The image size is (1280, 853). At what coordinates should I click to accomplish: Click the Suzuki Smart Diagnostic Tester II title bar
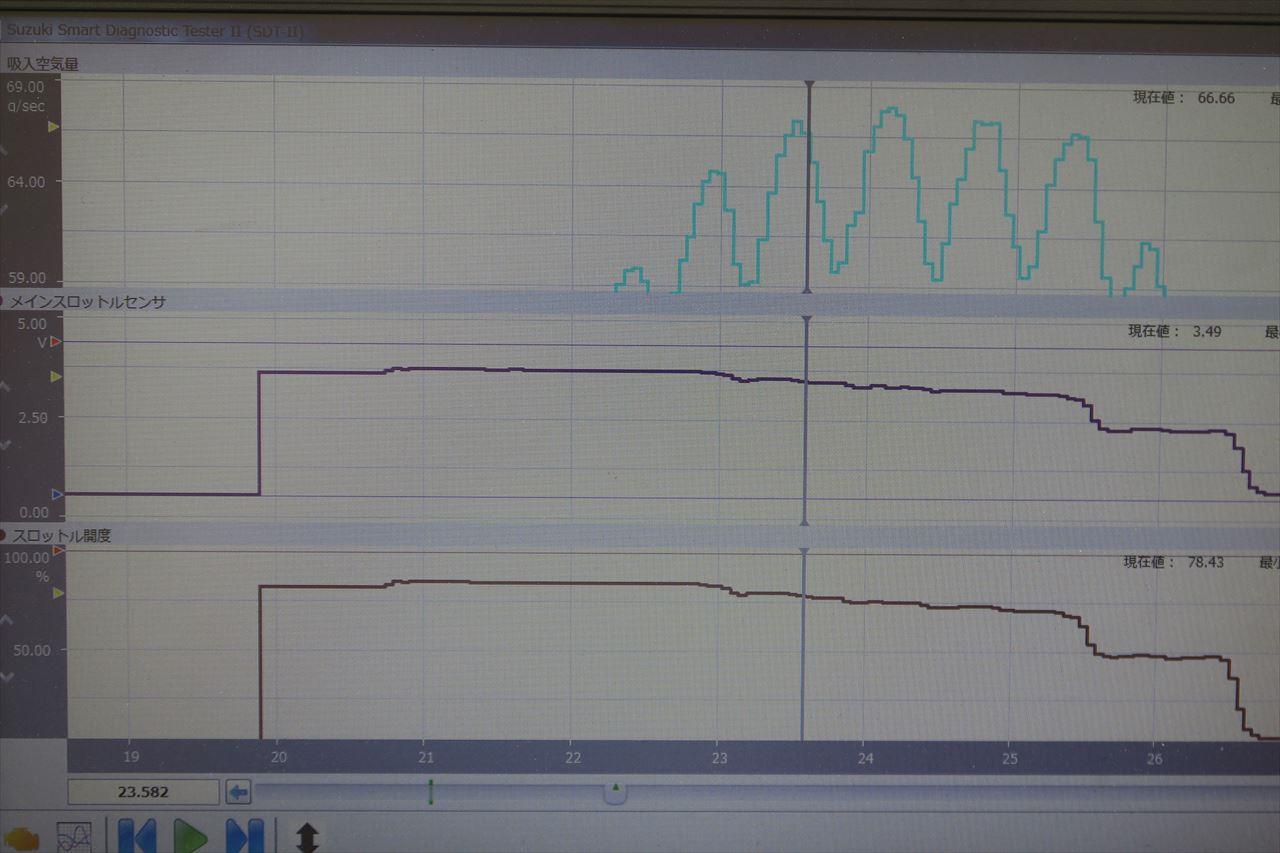click(x=640, y=31)
